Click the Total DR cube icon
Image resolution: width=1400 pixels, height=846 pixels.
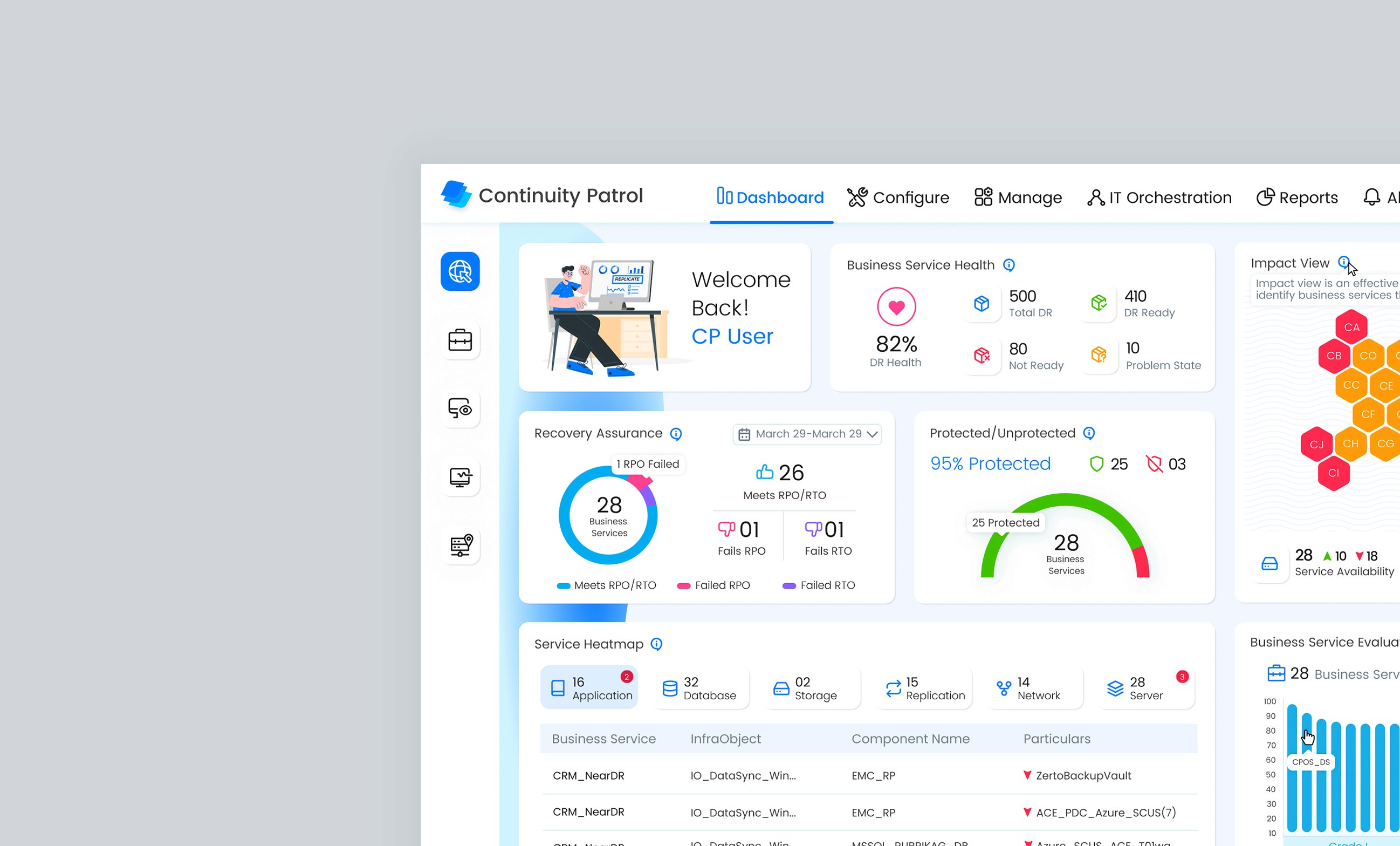click(982, 303)
